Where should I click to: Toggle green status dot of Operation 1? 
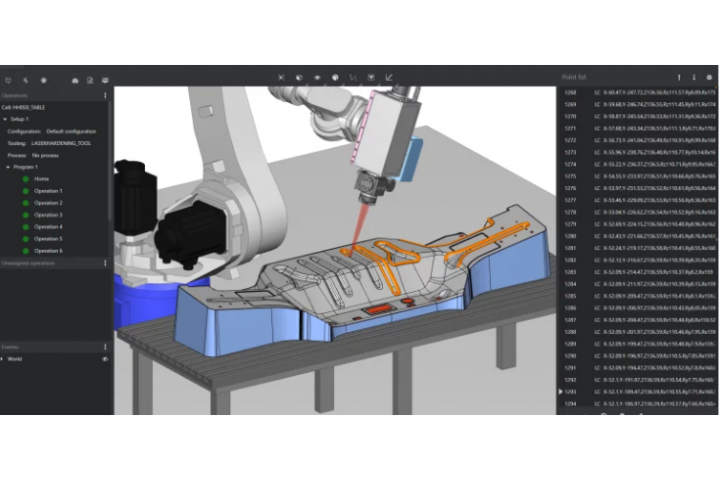tap(24, 190)
